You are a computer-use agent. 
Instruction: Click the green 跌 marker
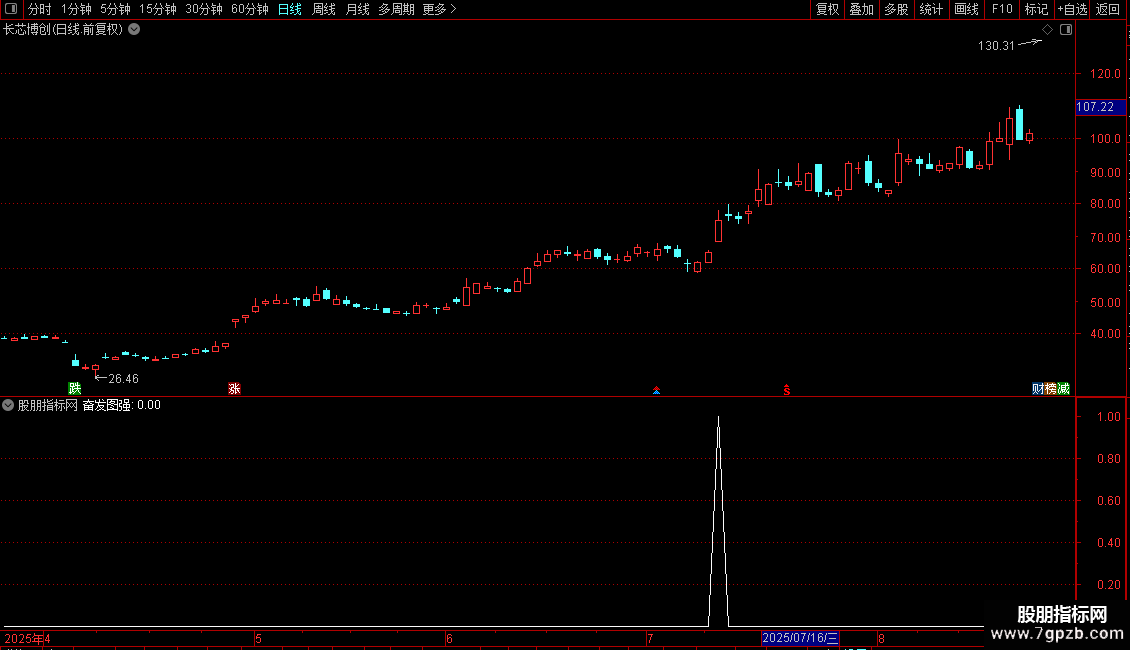74,388
